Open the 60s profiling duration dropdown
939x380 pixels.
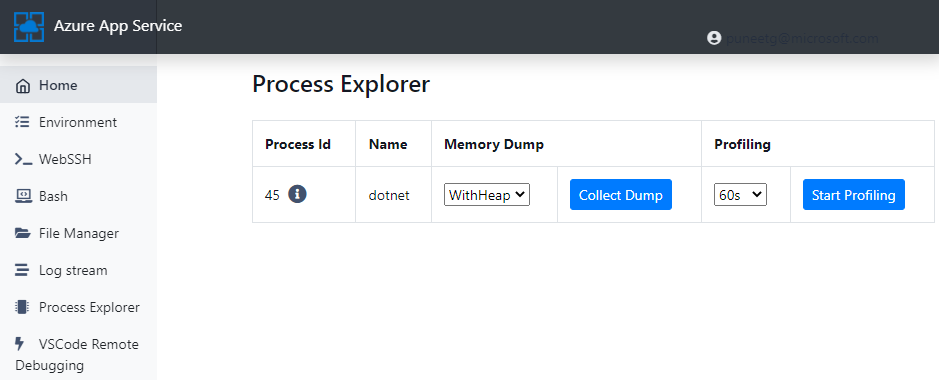coord(740,194)
